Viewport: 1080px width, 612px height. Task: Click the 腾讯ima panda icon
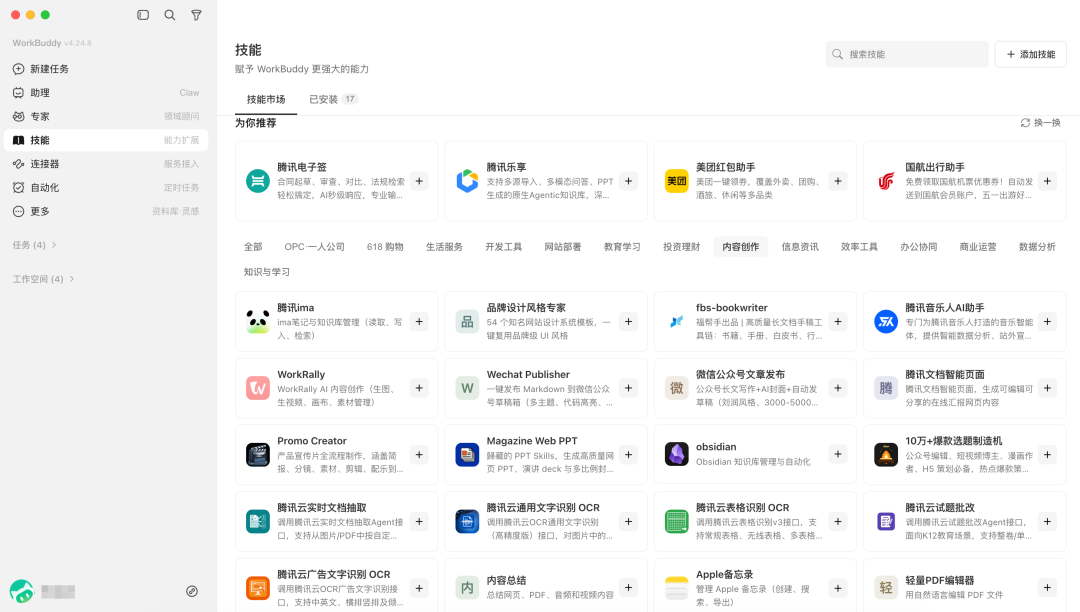[258, 321]
